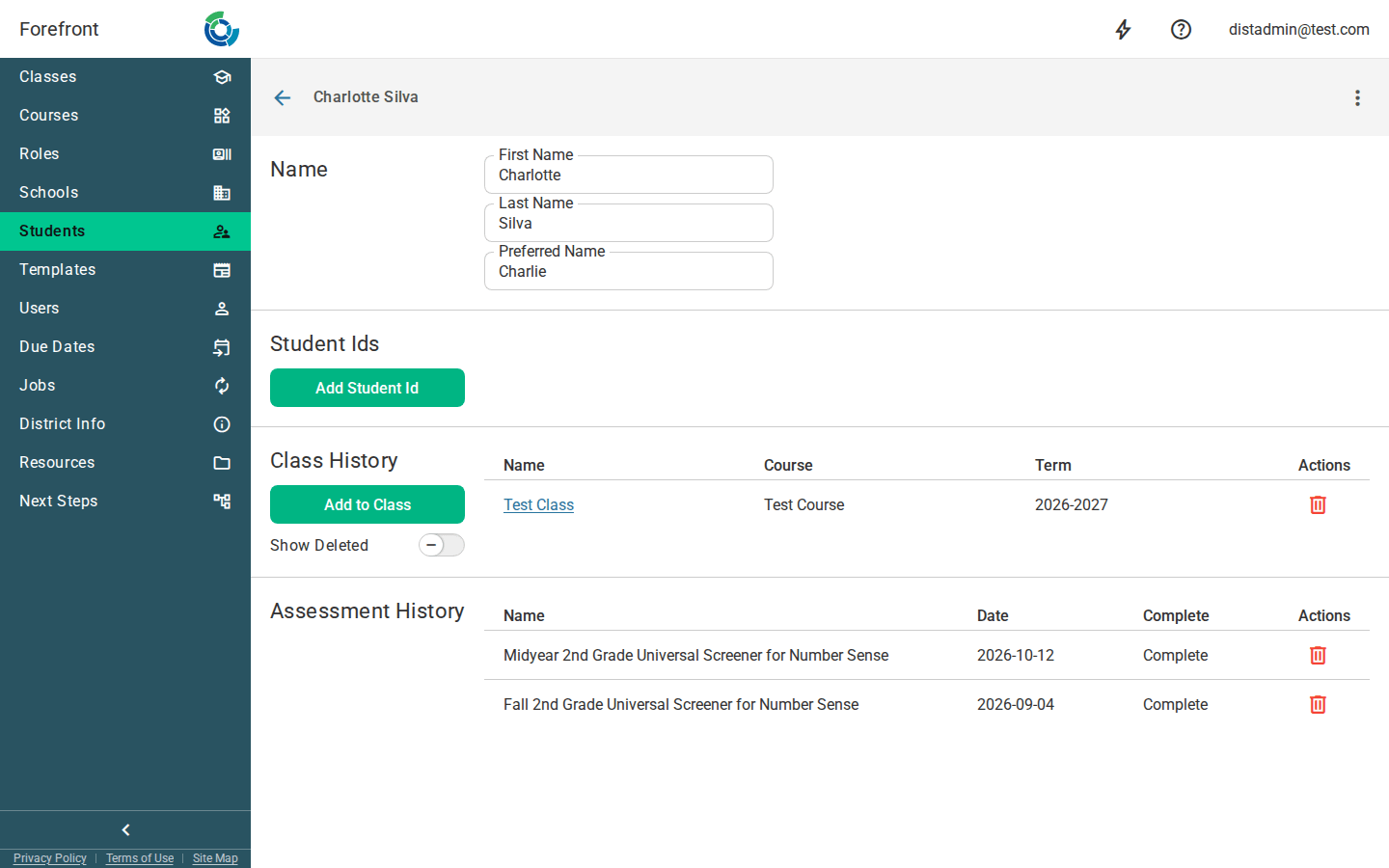Image resolution: width=1389 pixels, height=868 pixels.
Task: Click the Last Name input field
Action: (629, 223)
